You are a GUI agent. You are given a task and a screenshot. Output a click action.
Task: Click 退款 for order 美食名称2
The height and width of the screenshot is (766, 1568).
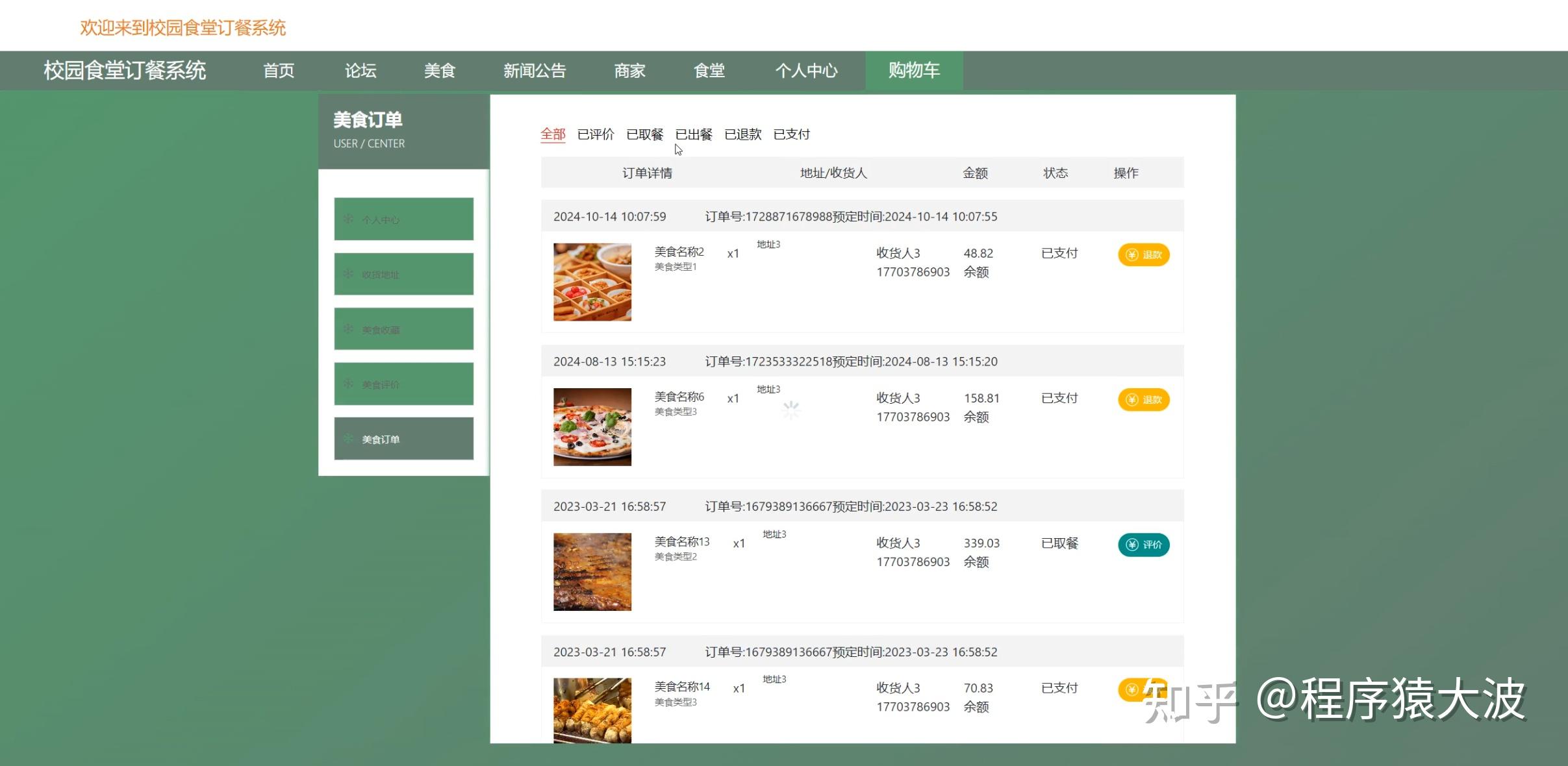pyautogui.click(x=1143, y=254)
